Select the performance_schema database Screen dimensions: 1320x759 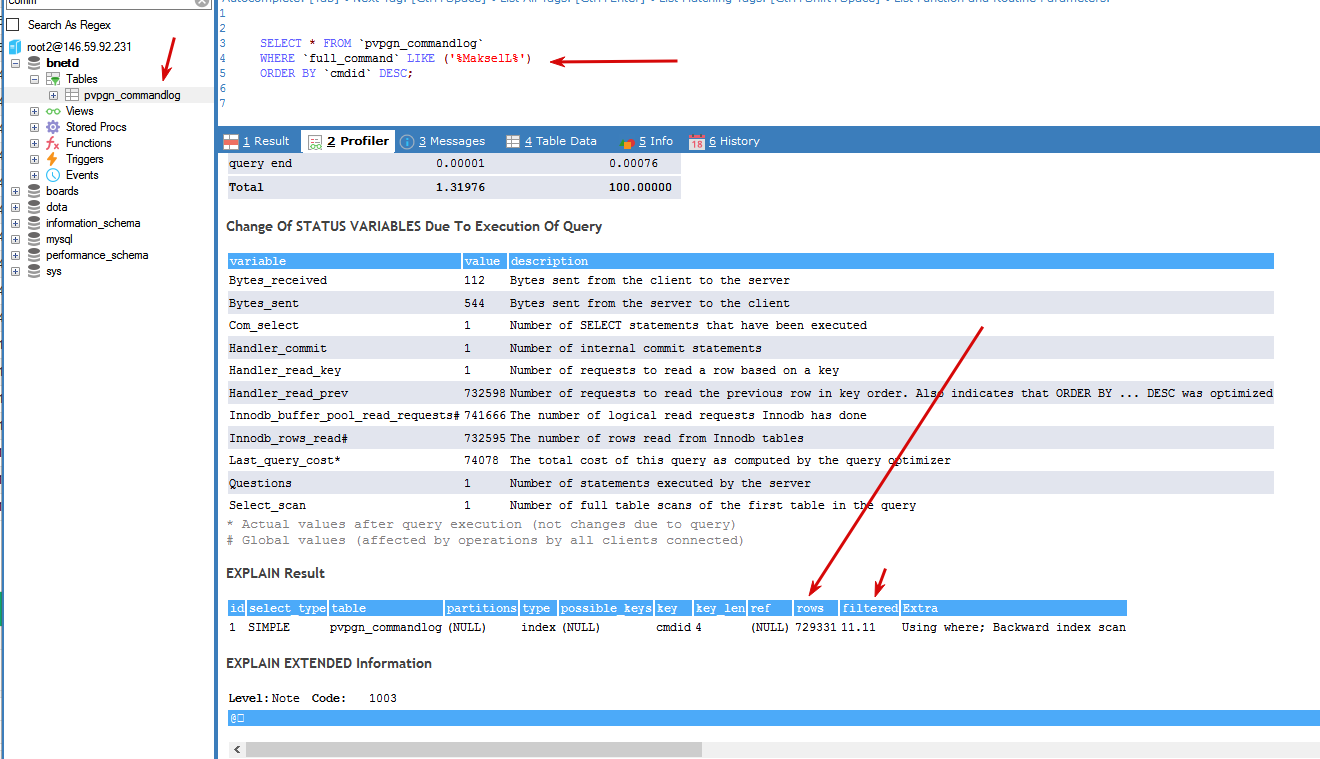pos(96,255)
